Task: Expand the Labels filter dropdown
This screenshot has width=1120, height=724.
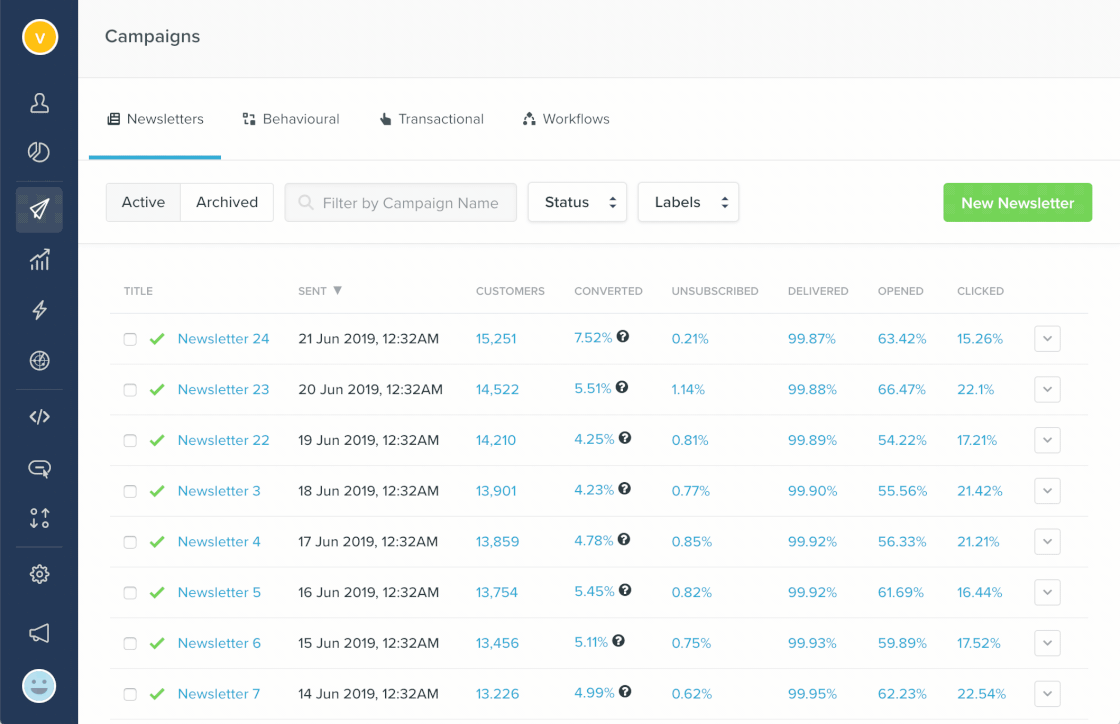Action: [688, 202]
